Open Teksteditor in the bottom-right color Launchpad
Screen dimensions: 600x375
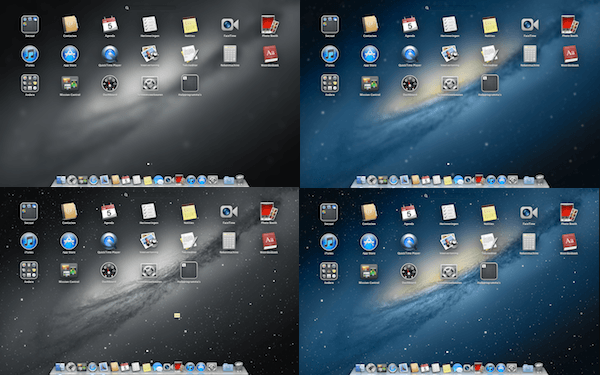point(489,242)
